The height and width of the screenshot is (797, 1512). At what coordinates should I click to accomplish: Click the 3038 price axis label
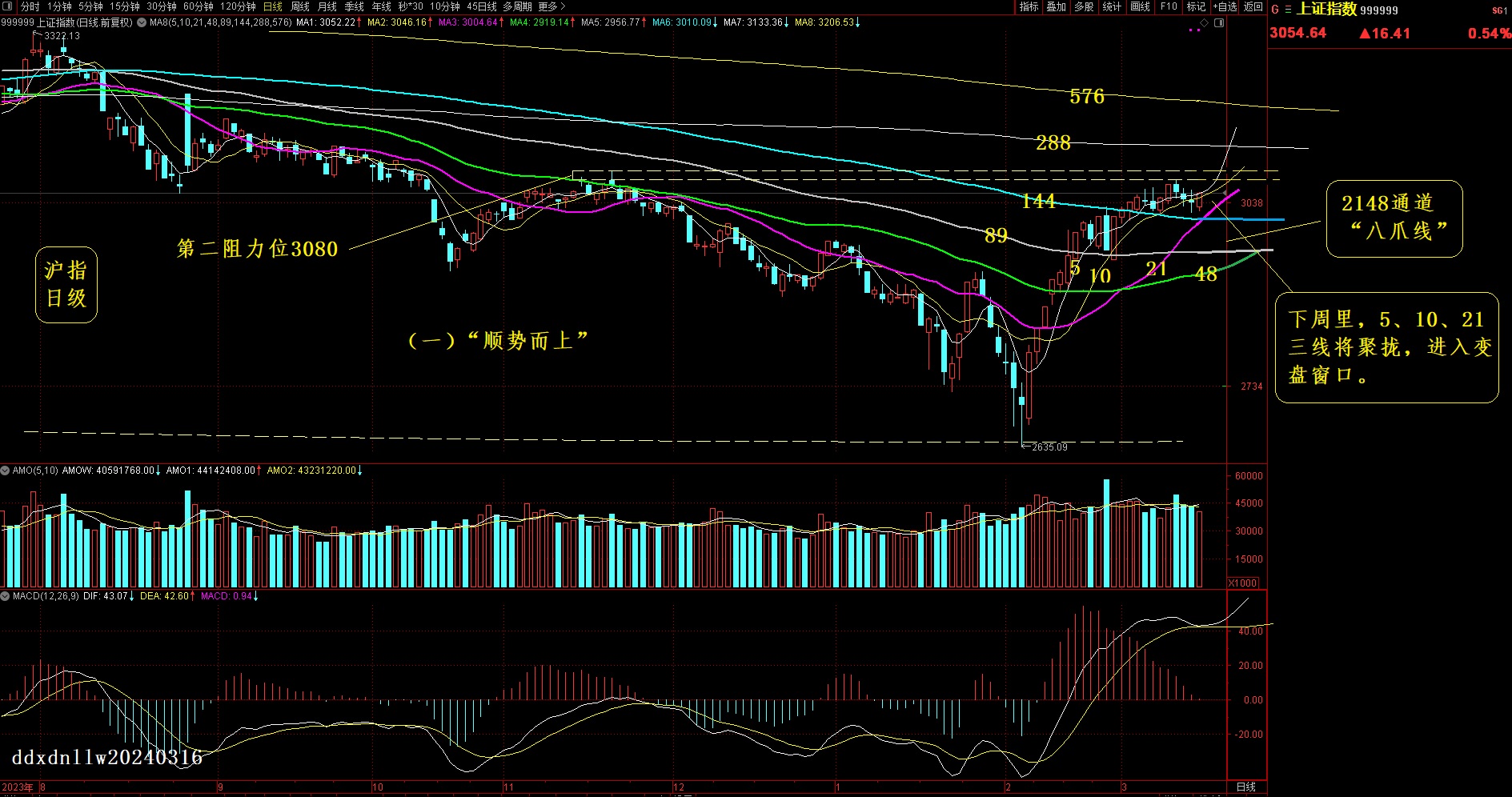(1252, 203)
